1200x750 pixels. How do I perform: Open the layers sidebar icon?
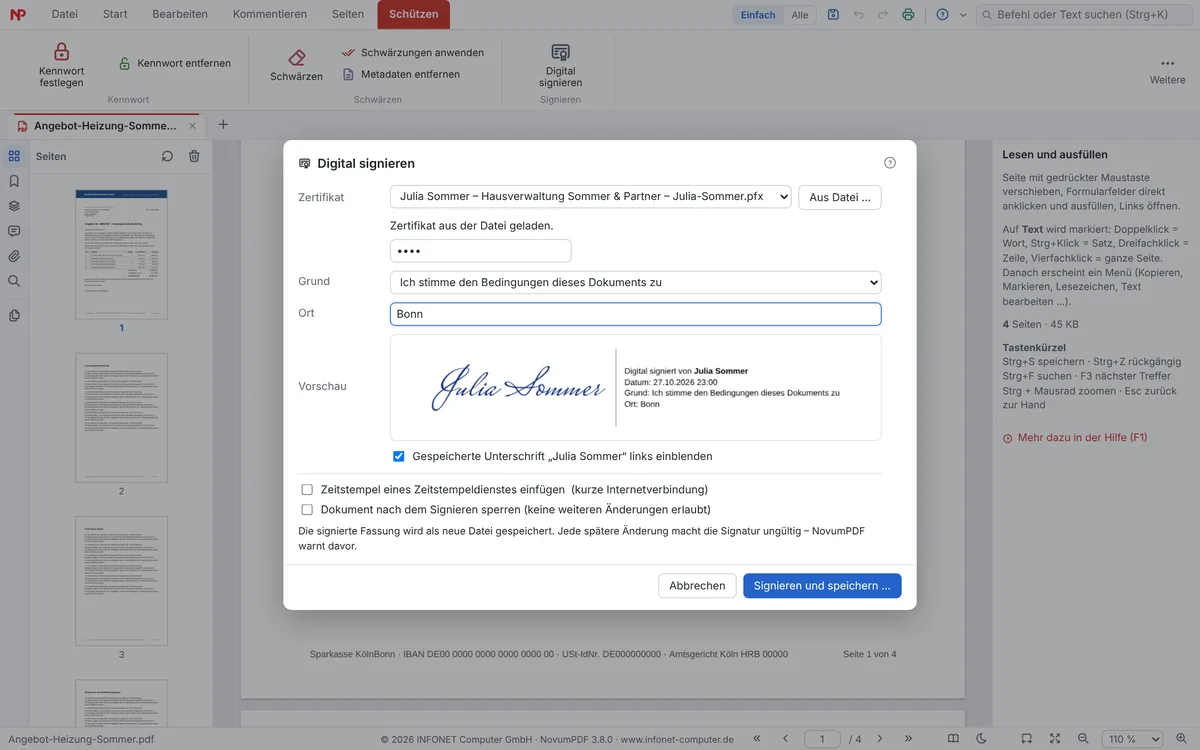[x=14, y=206]
